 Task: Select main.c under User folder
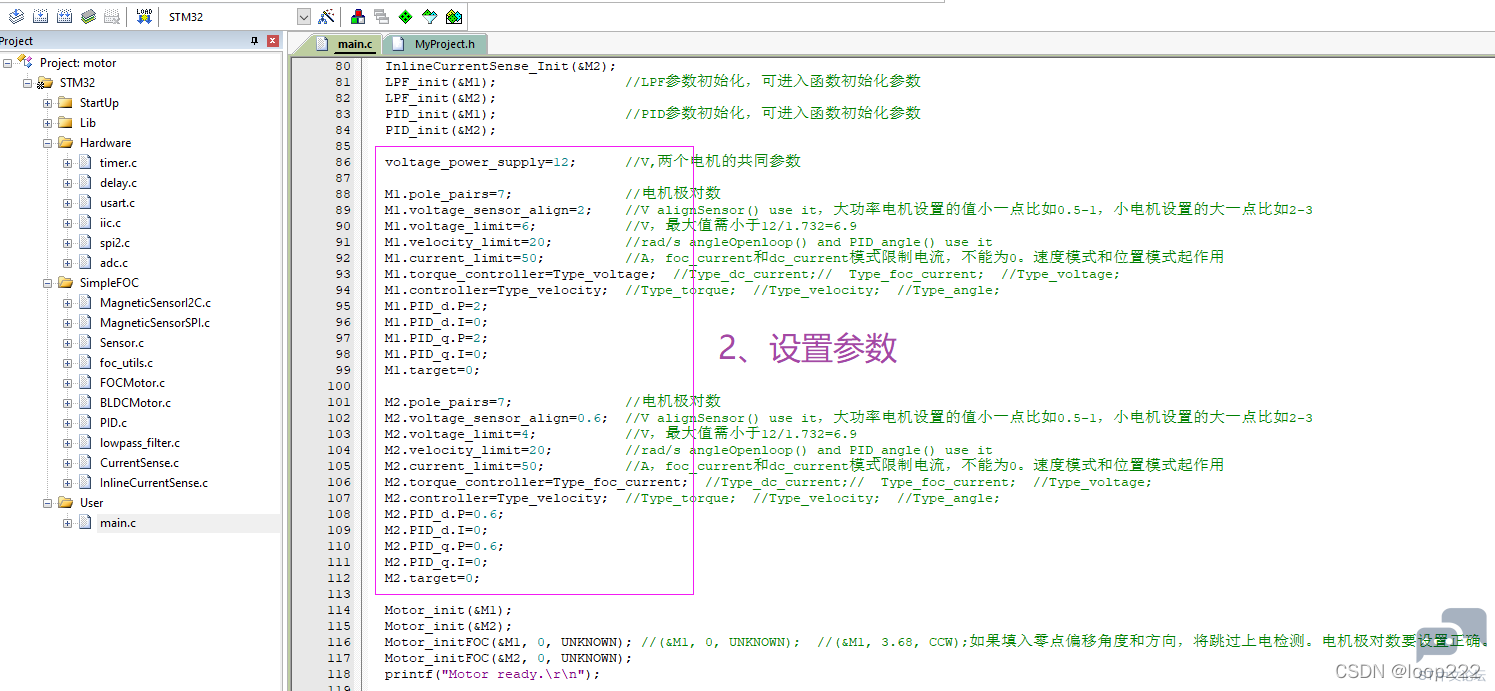point(117,523)
